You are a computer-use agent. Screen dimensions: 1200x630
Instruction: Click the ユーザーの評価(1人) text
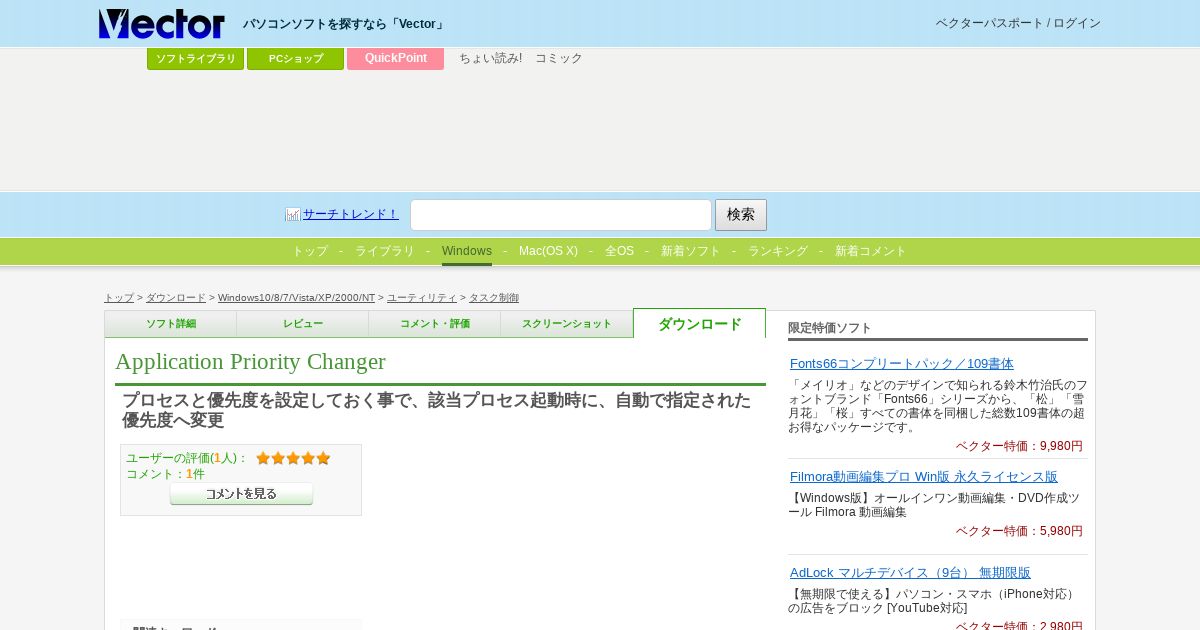(x=186, y=458)
